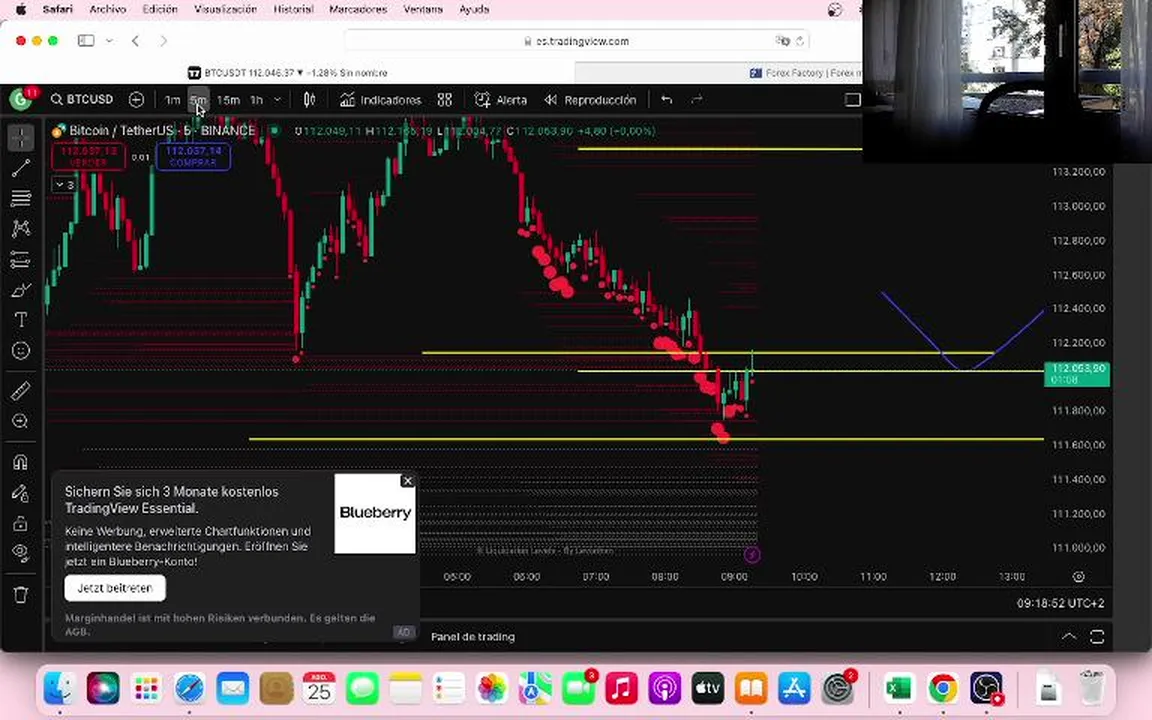Close the Blueberry advertisement popup
Viewport: 1152px width, 720px height.
click(x=408, y=481)
